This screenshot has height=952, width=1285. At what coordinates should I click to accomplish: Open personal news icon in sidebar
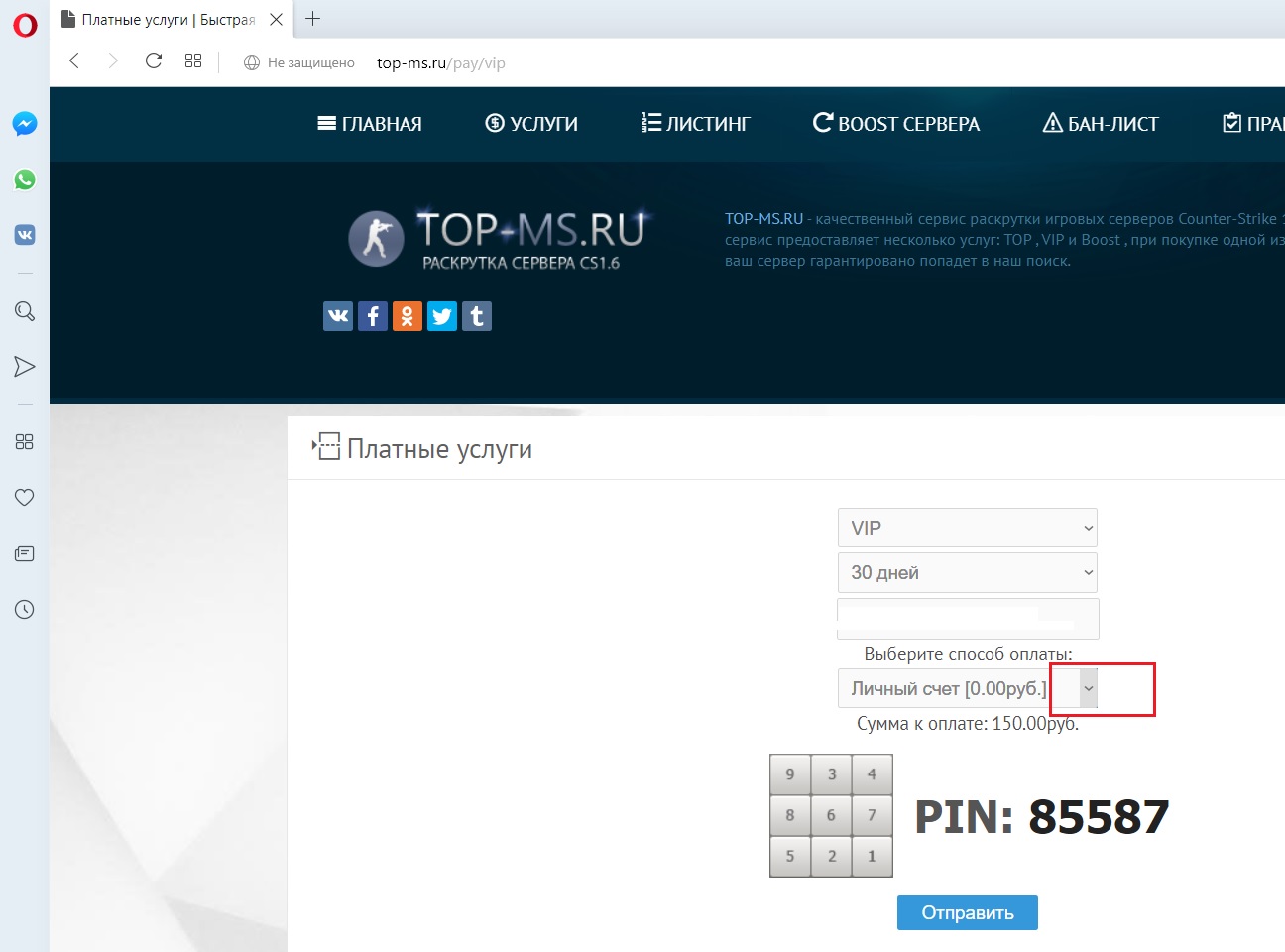25,553
